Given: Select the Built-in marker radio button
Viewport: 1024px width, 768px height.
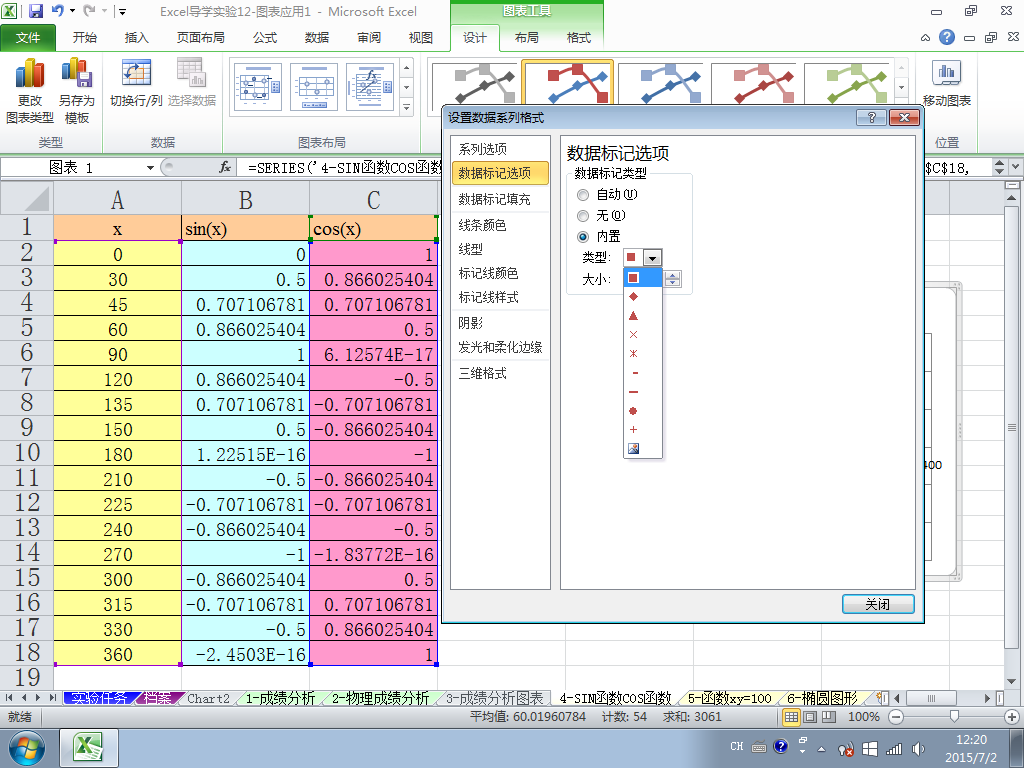Looking at the screenshot, I should 583,236.
